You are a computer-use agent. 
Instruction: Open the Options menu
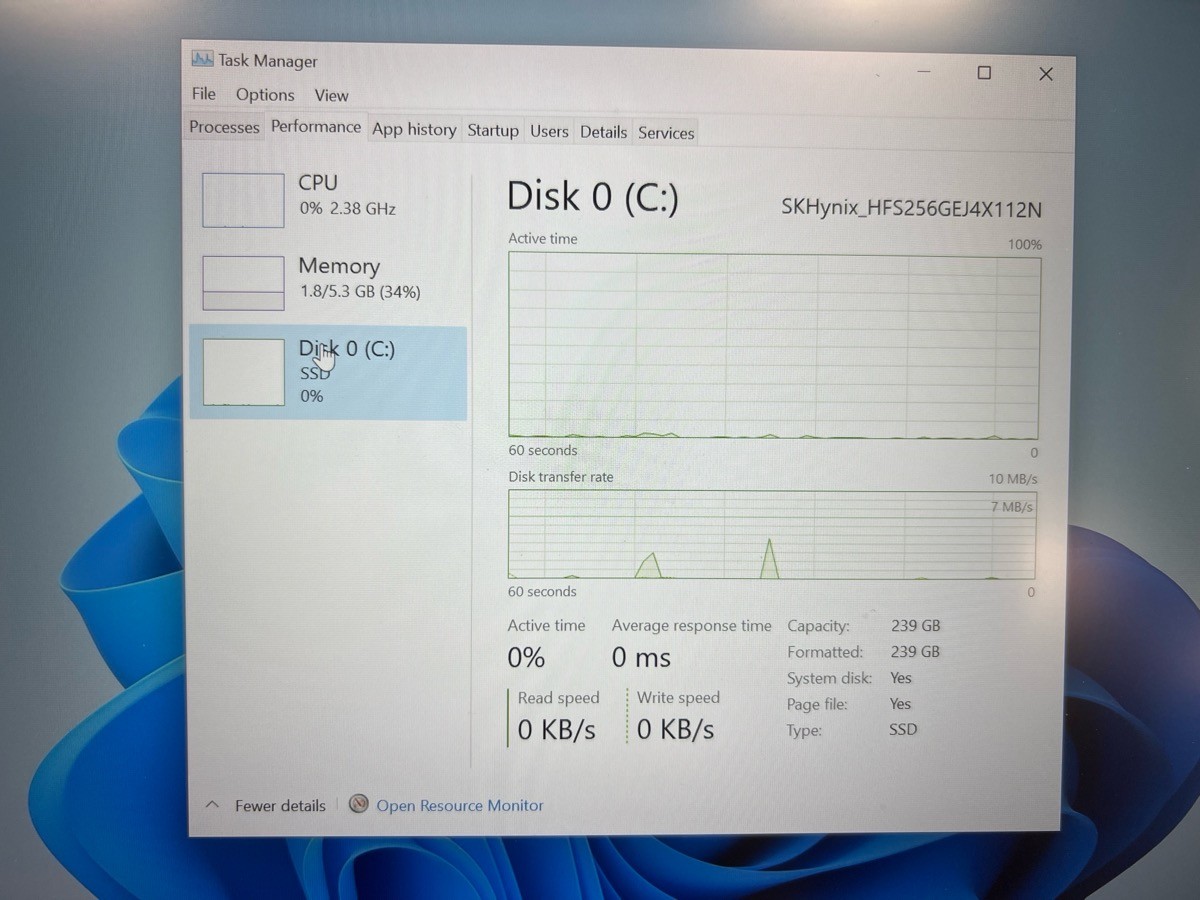coord(265,94)
